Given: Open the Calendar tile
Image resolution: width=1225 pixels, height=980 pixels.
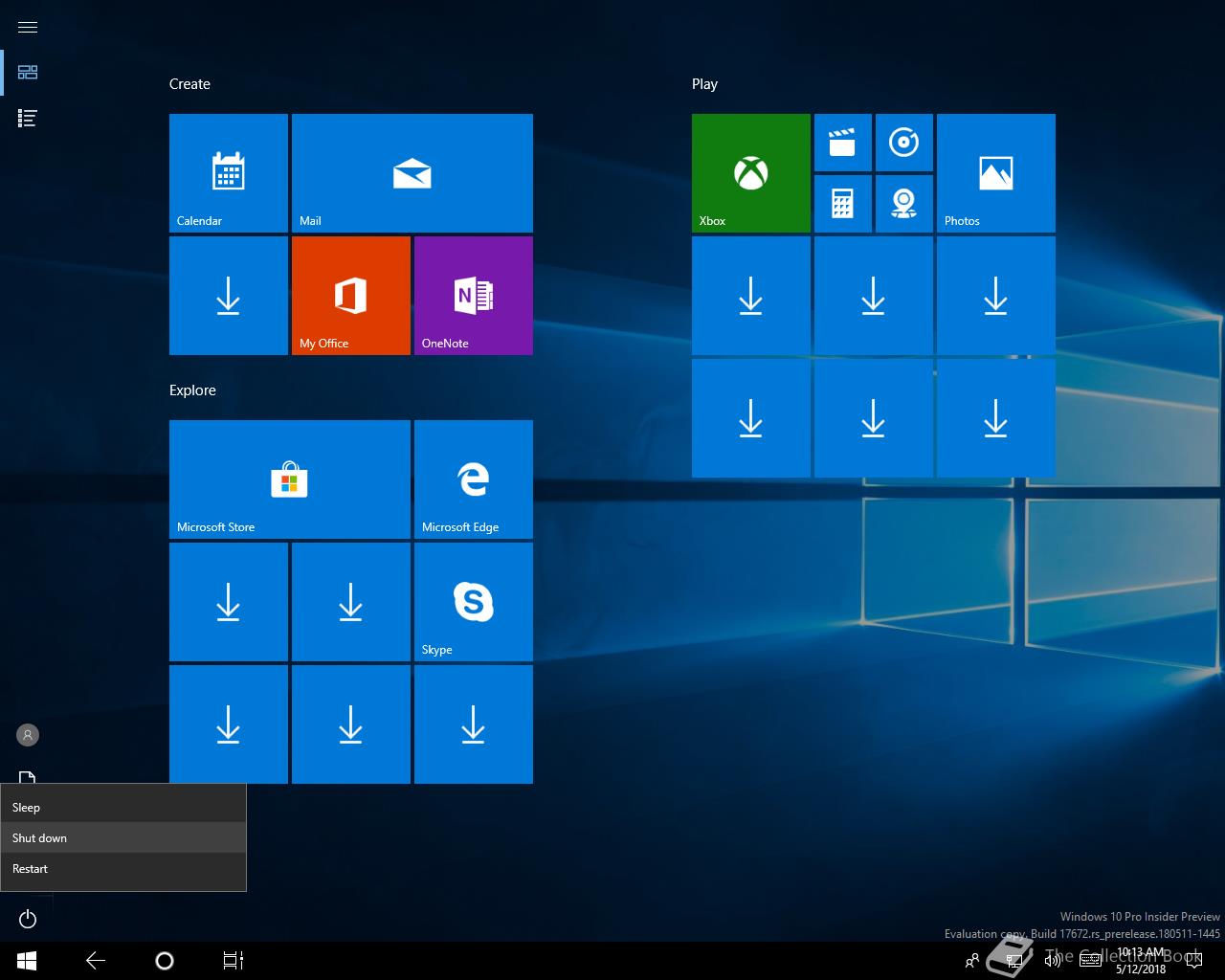Looking at the screenshot, I should (229, 173).
